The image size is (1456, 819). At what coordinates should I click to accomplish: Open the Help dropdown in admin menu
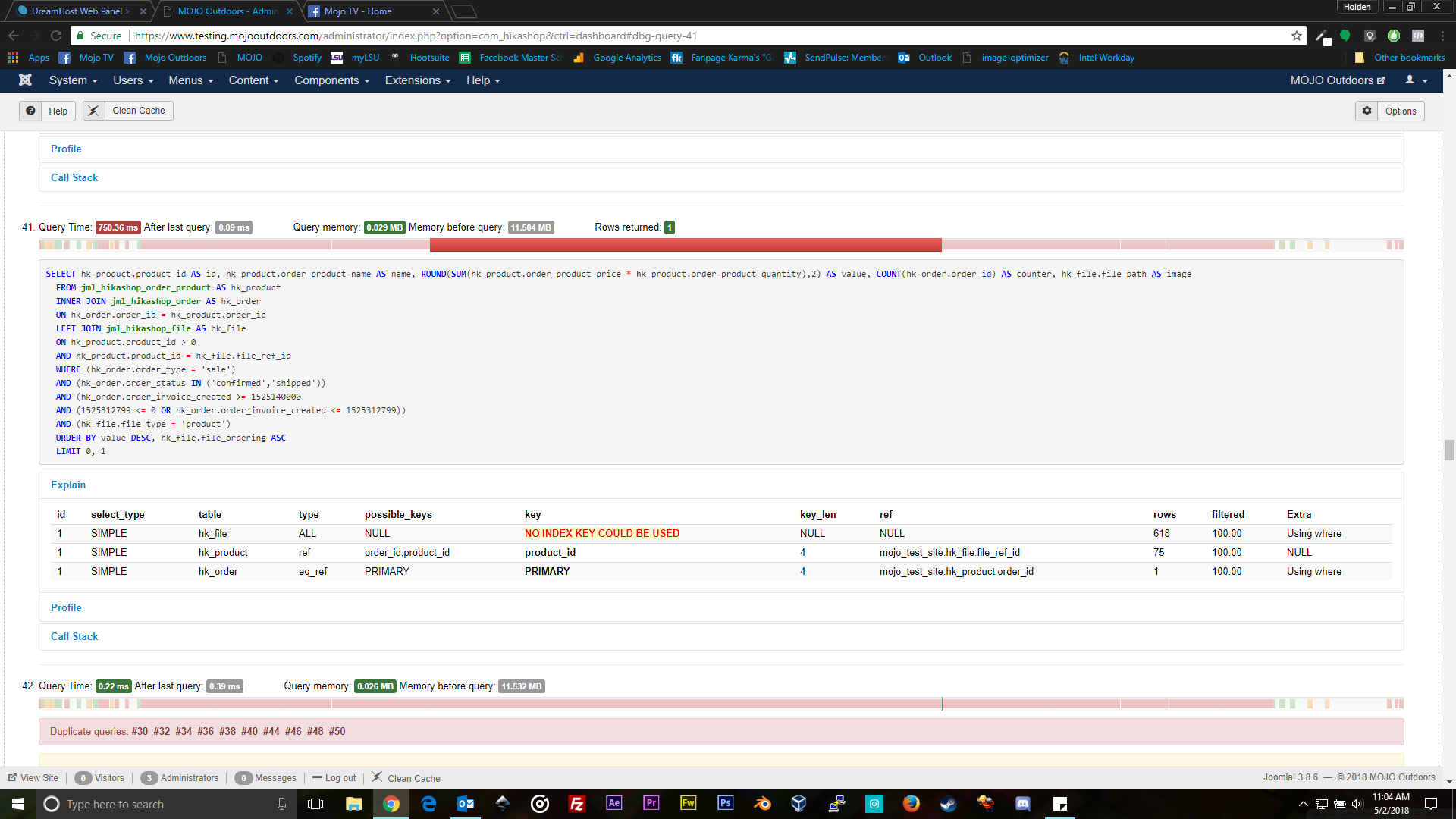[x=482, y=80]
